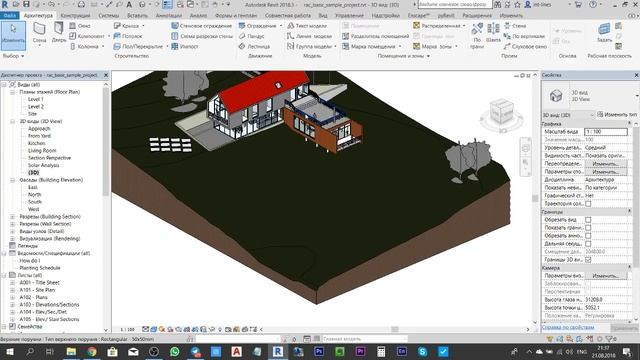
Task: Click the Масштаб вида 1:100 field
Action: pos(606,132)
